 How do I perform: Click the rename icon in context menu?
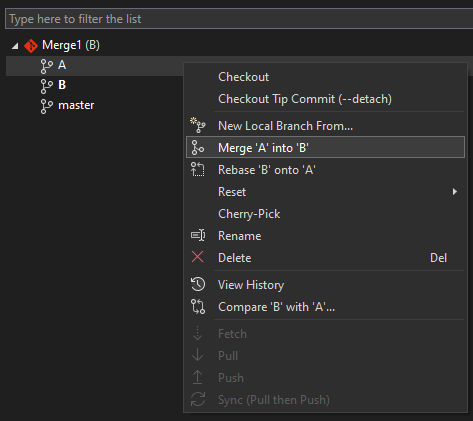[198, 235]
